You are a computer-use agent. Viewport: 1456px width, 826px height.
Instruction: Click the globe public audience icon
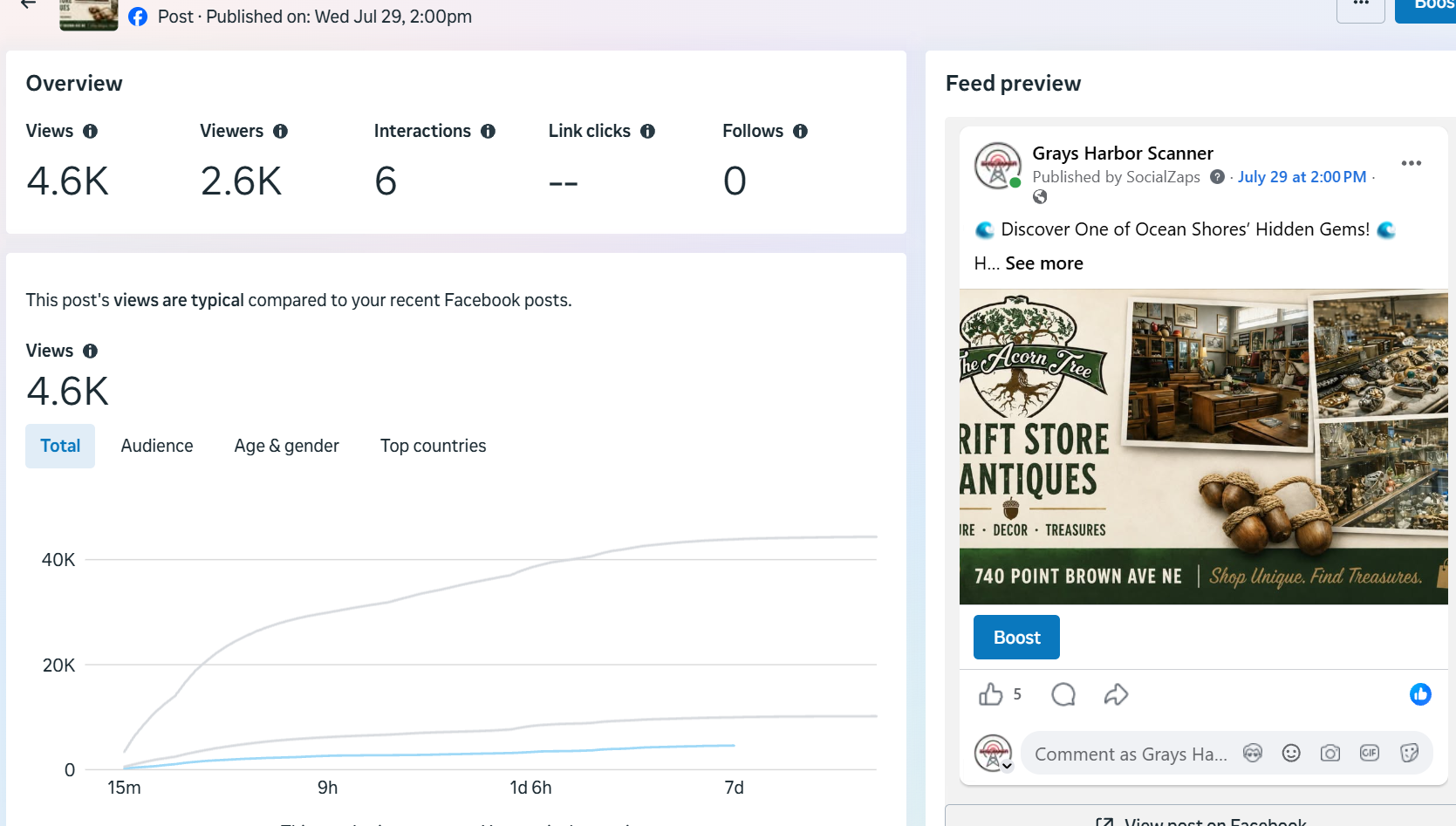[x=1040, y=197]
